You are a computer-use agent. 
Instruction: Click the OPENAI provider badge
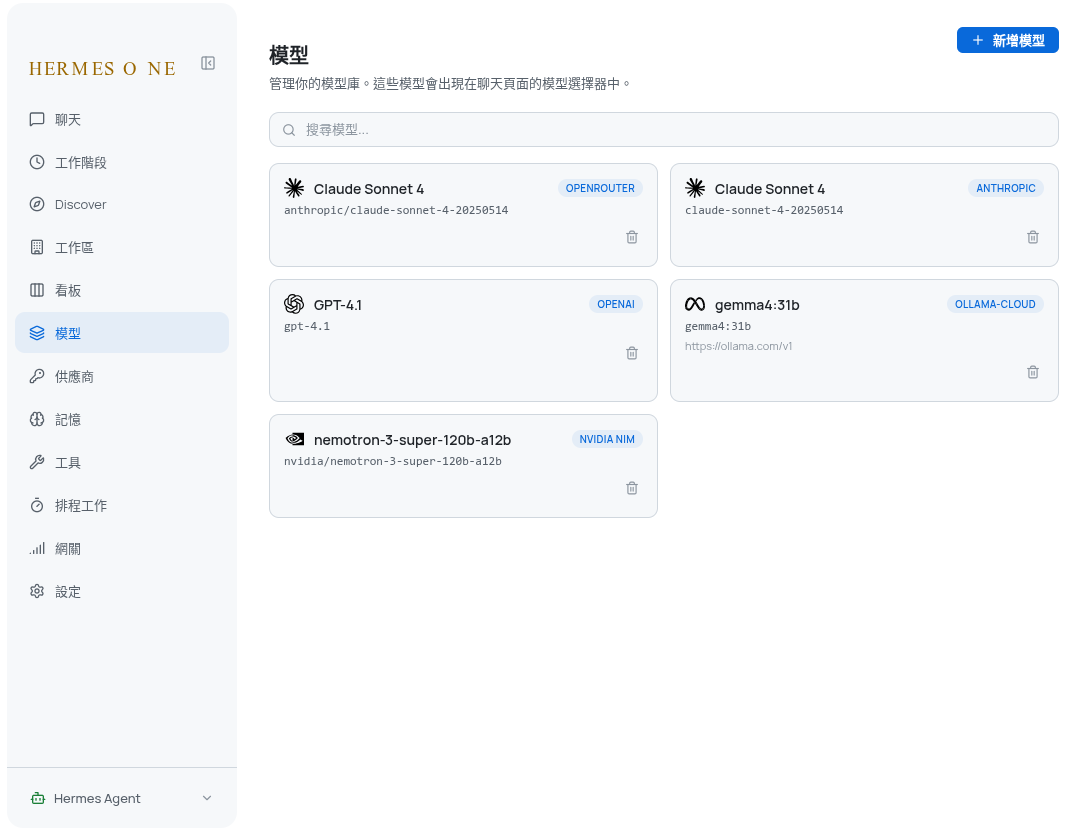(x=616, y=304)
